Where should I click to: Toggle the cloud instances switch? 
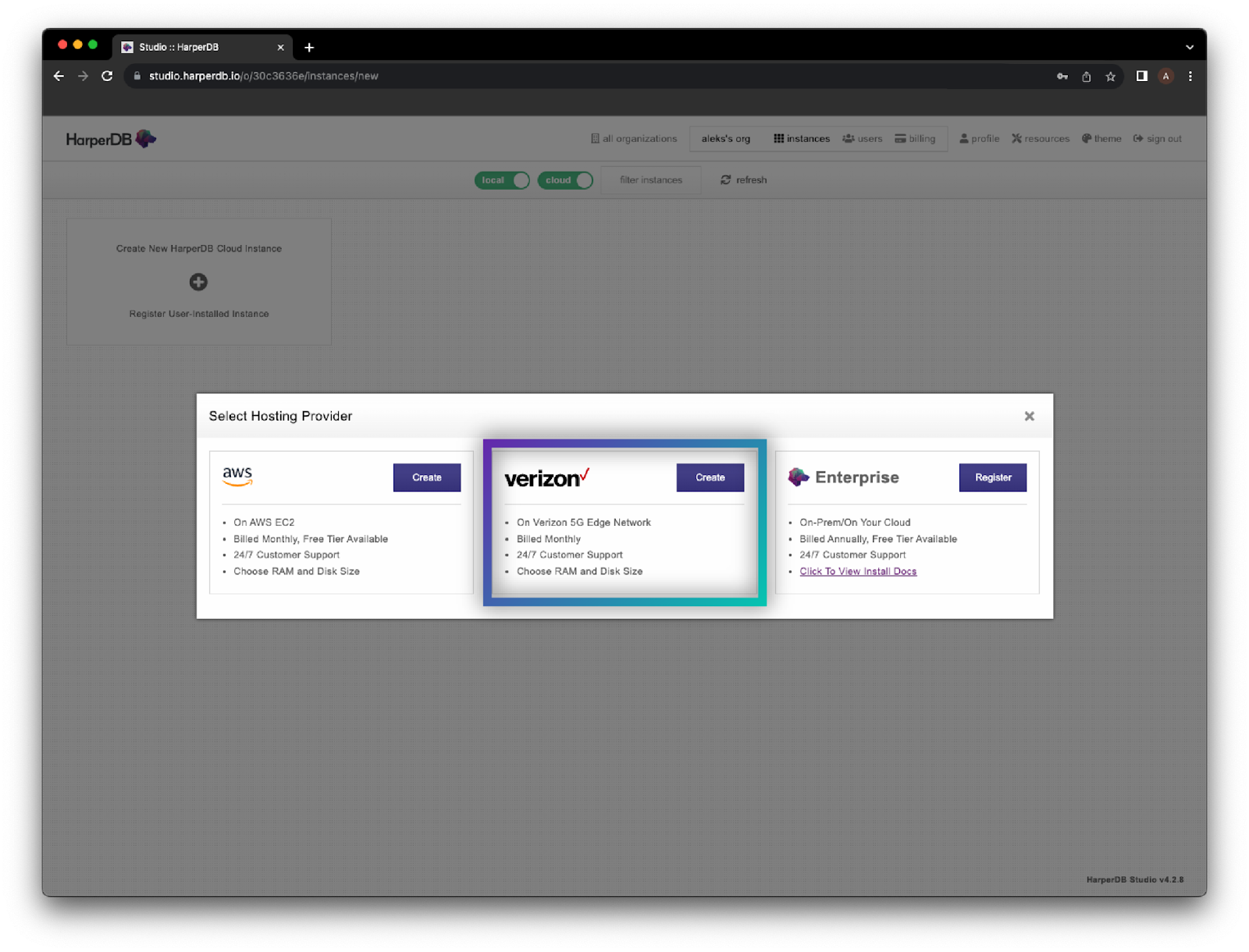pos(565,180)
